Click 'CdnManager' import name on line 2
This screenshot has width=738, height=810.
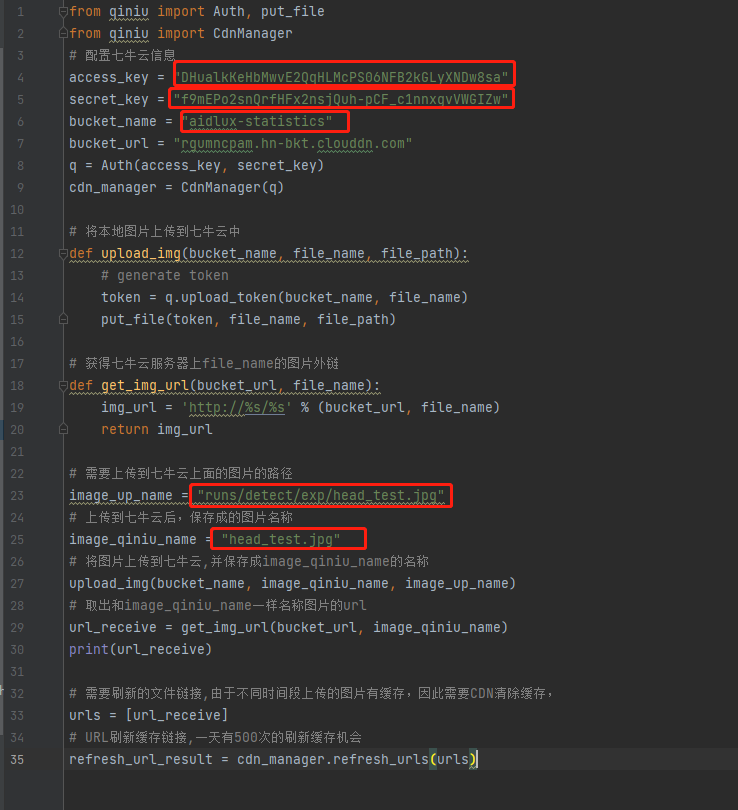[x=253, y=34]
